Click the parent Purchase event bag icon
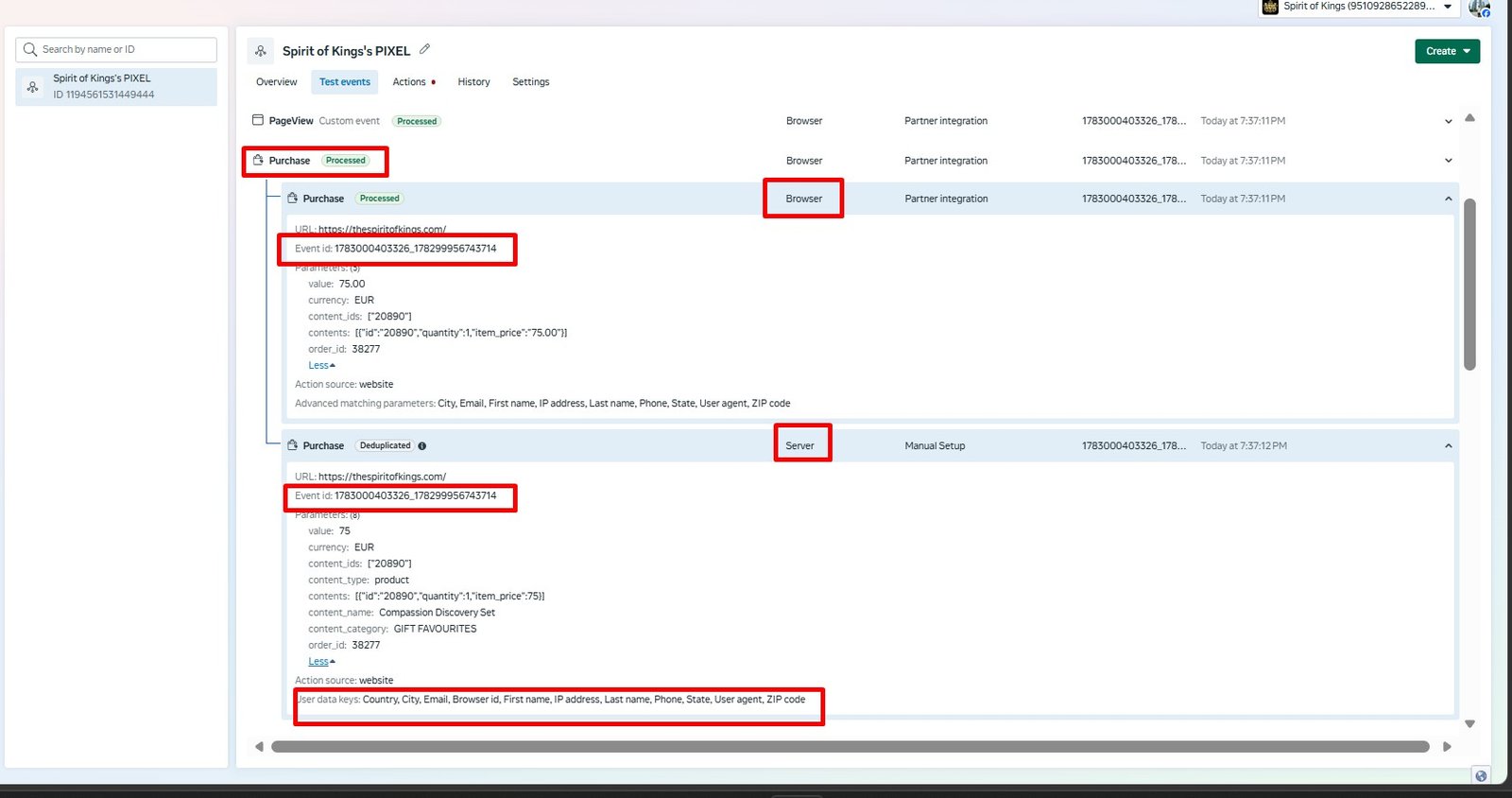 258,160
